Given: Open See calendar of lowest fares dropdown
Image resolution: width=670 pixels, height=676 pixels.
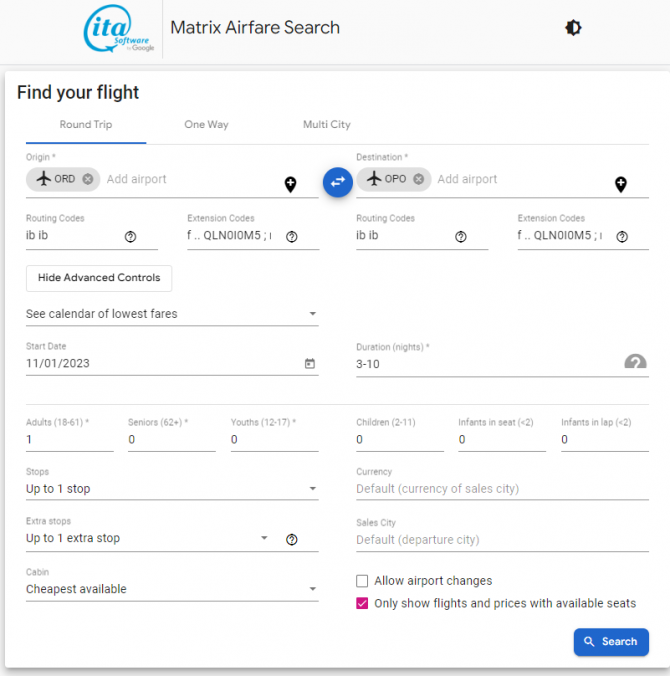Looking at the screenshot, I should pyautogui.click(x=172, y=314).
